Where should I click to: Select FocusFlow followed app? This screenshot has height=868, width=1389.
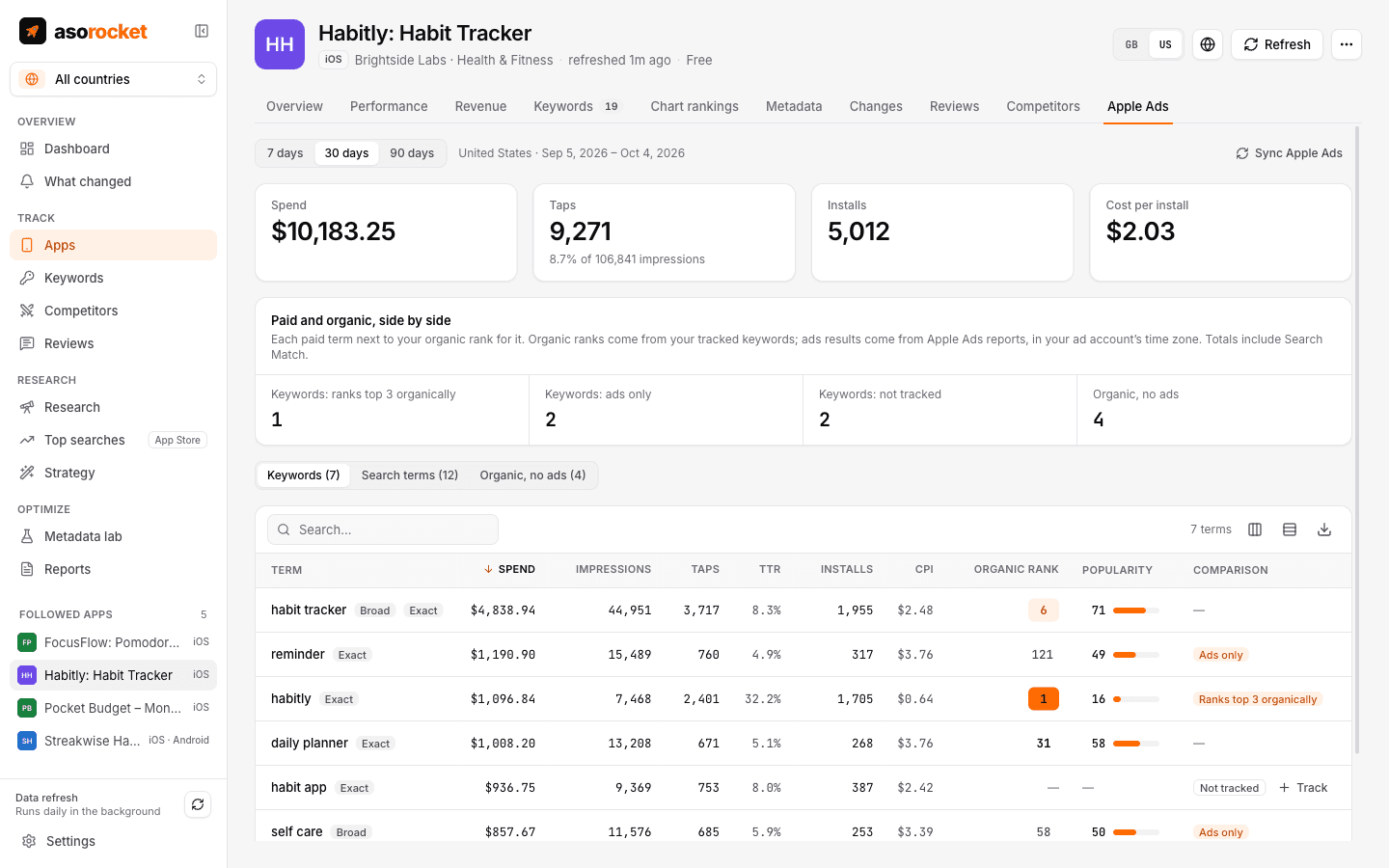(113, 642)
